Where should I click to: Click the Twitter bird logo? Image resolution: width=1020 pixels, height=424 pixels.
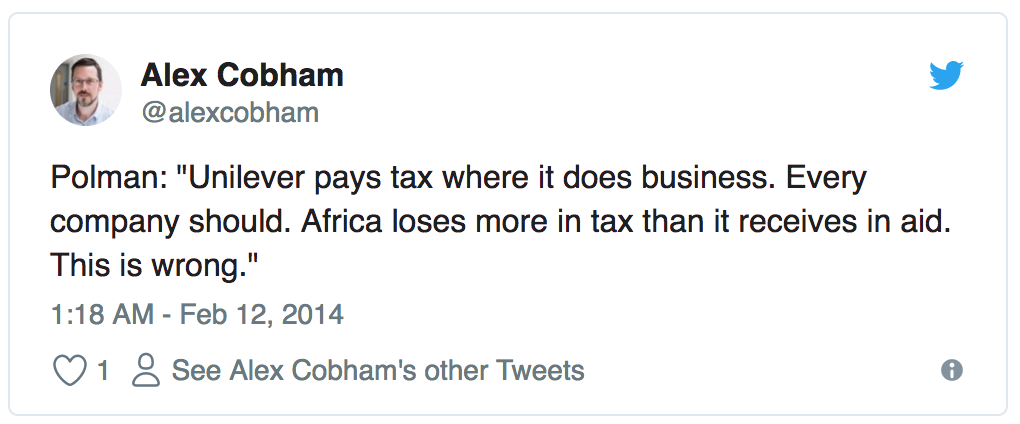945,76
